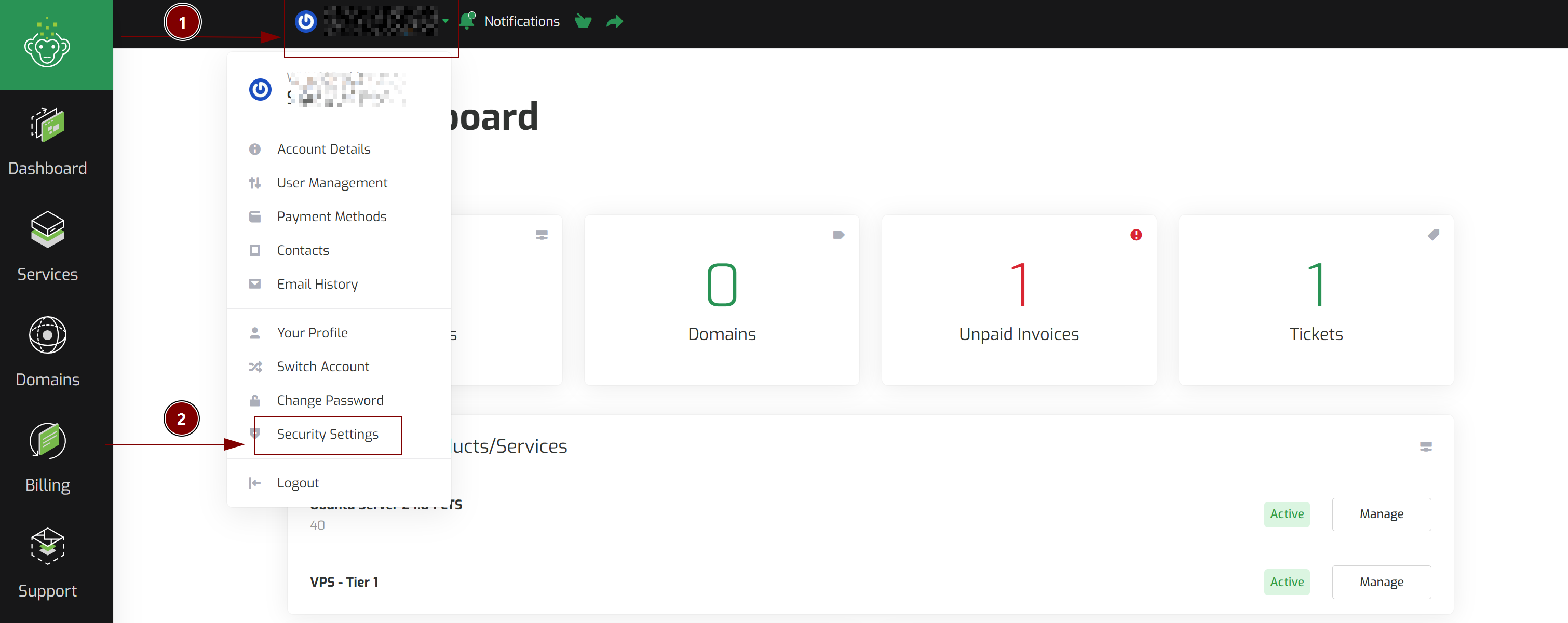The image size is (1568, 623).
Task: Open the Domains stats card
Action: 721,300
